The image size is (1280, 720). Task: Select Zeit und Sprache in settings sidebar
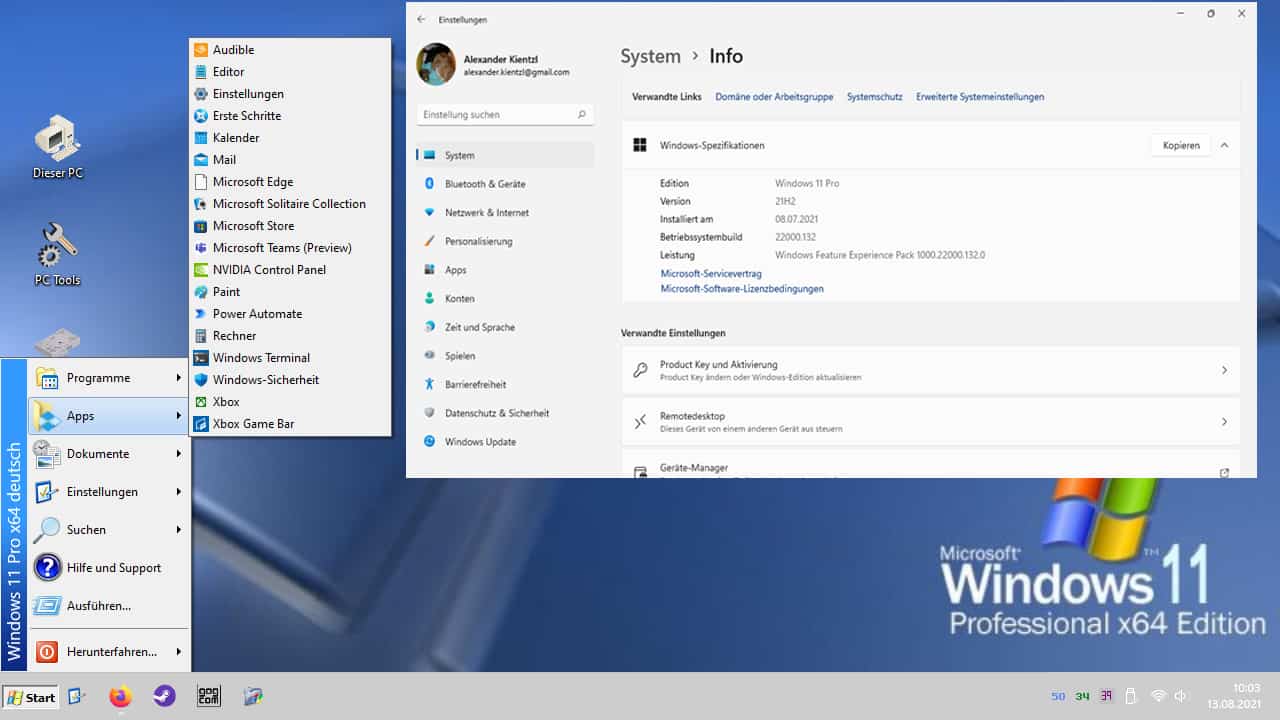pyautogui.click(x=505, y=327)
